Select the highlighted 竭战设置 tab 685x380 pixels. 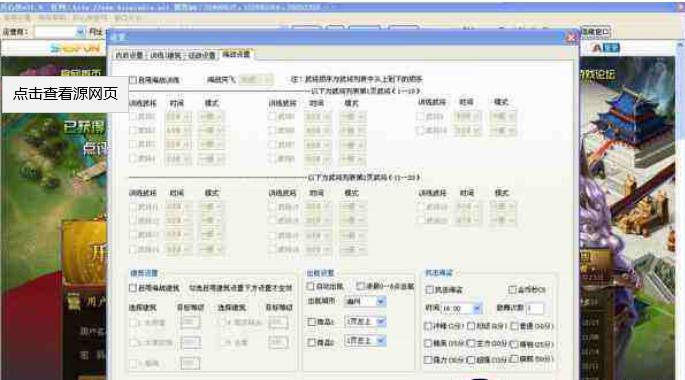point(236,54)
